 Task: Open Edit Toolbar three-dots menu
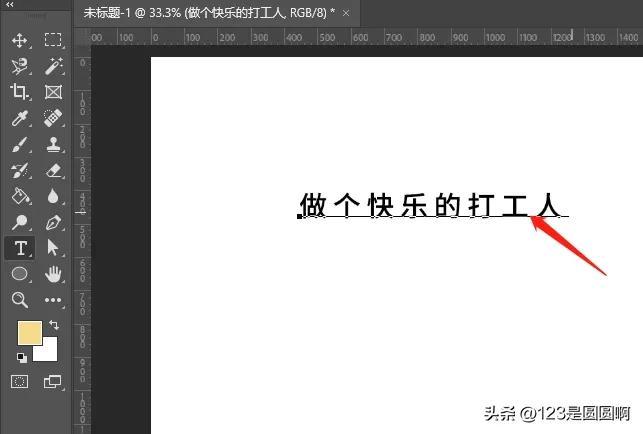point(53,300)
